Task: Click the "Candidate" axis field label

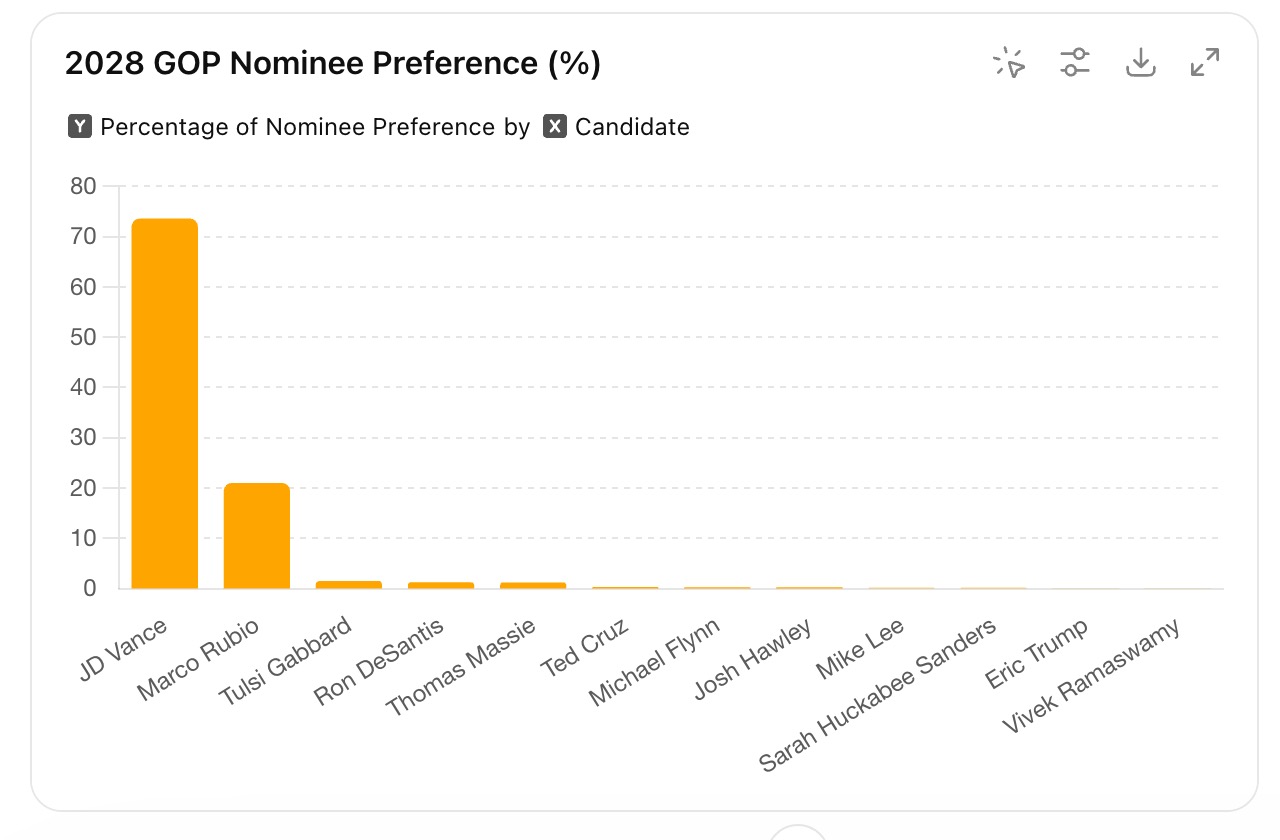Action: tap(632, 127)
